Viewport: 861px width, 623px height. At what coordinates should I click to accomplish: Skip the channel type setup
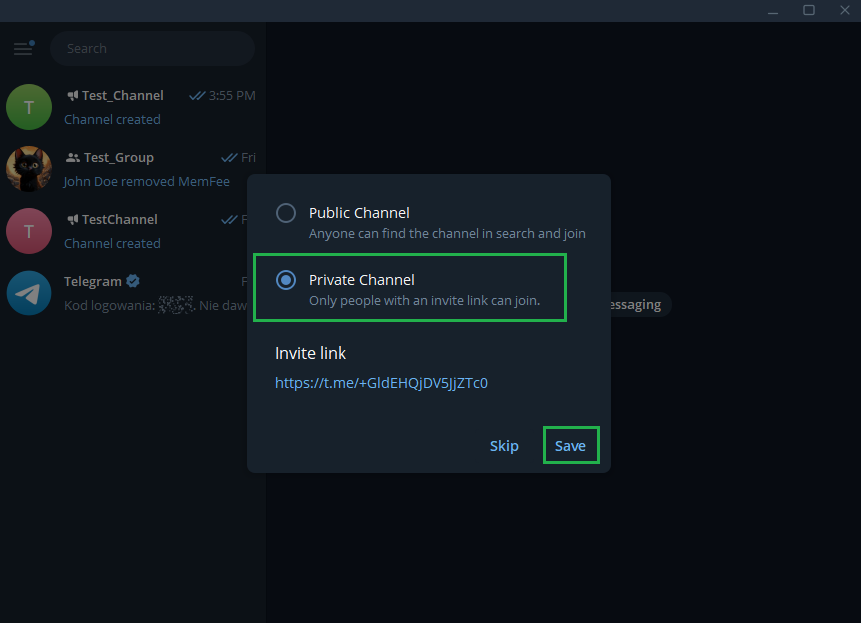tap(504, 446)
